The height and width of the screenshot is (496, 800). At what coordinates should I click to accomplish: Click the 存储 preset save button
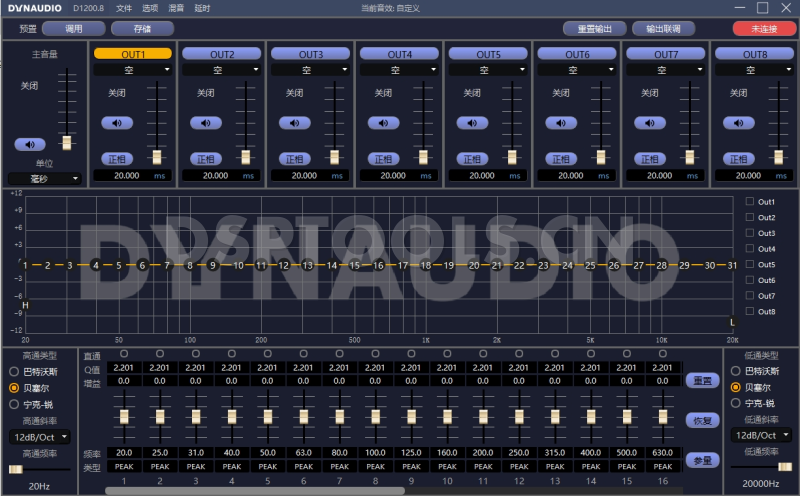point(142,29)
